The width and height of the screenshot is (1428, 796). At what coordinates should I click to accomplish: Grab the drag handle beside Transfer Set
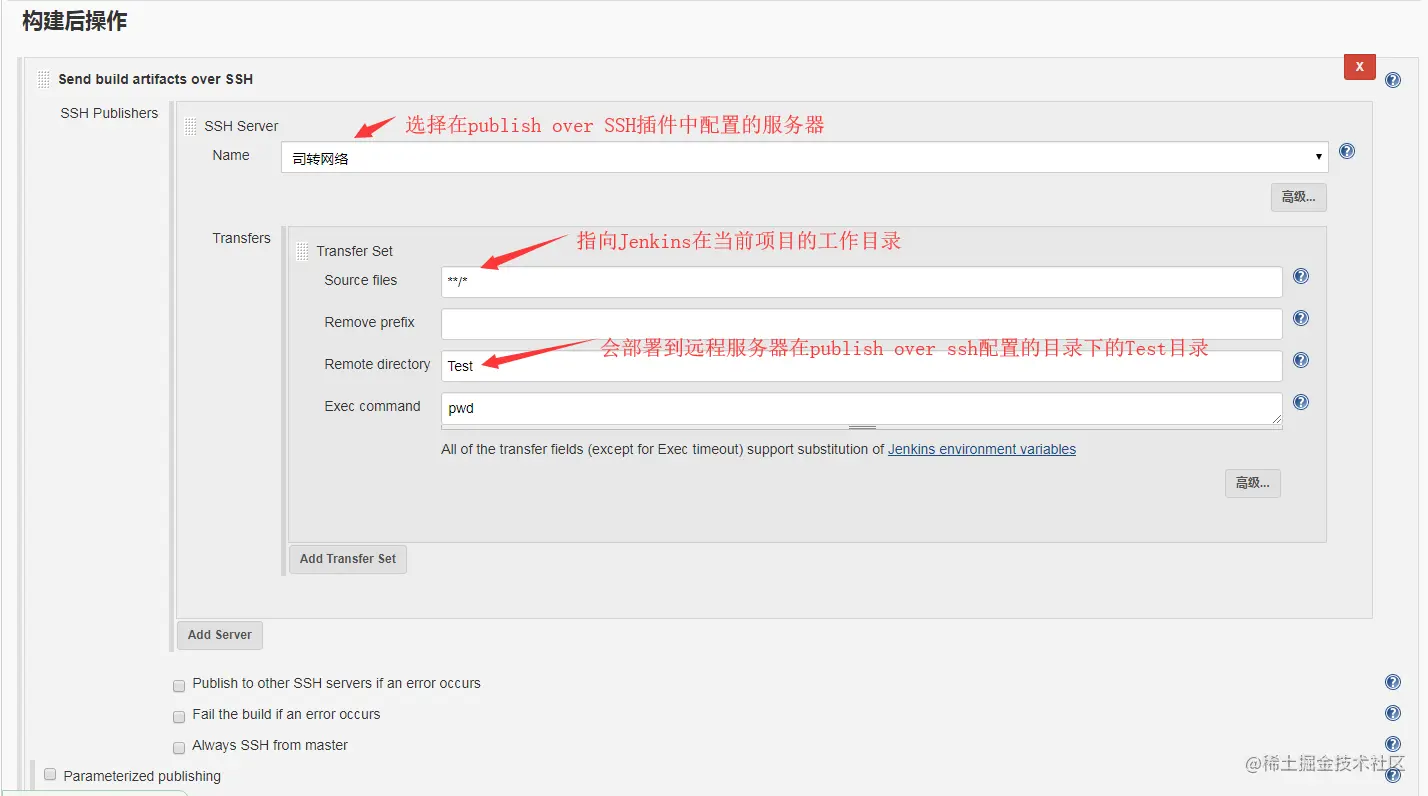303,251
